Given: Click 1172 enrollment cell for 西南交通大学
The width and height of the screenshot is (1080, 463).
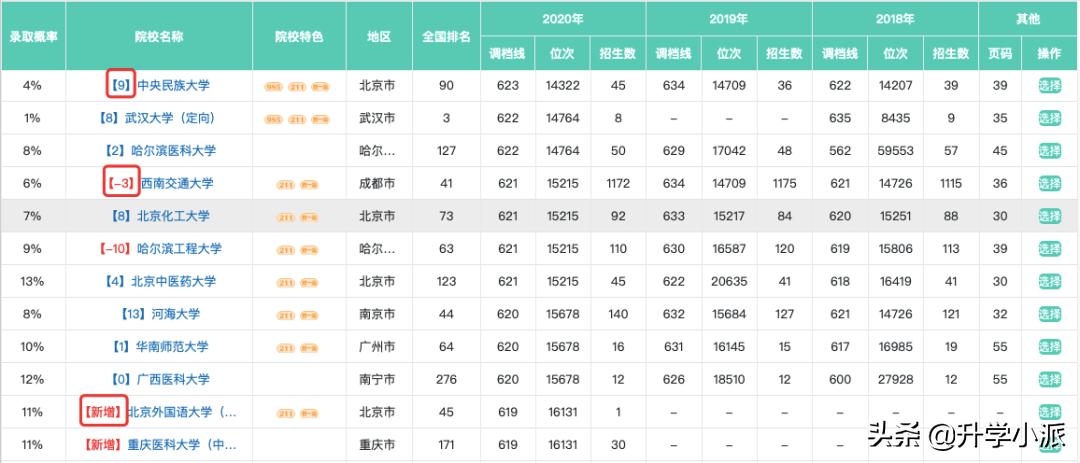Looking at the screenshot, I should [x=618, y=183].
